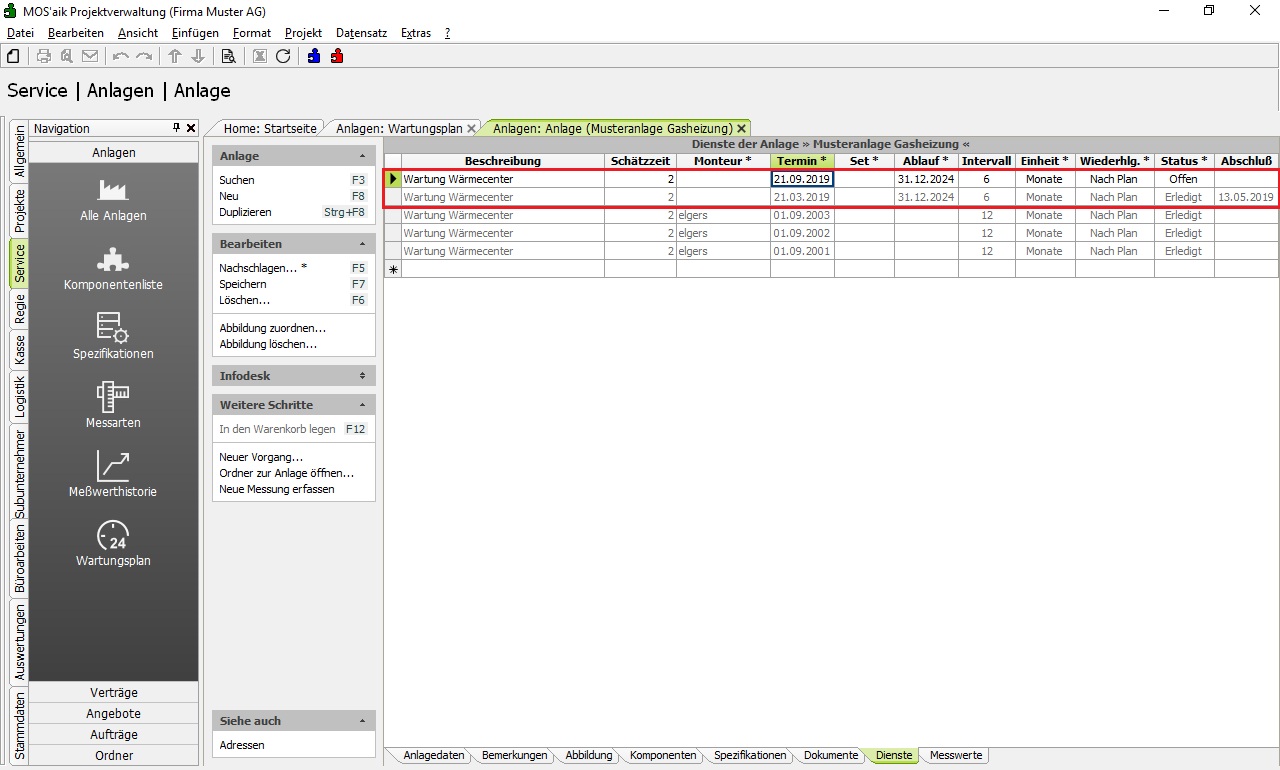This screenshot has height=770, width=1280.
Task: Switch to Dokumente bottom tab
Action: click(831, 756)
